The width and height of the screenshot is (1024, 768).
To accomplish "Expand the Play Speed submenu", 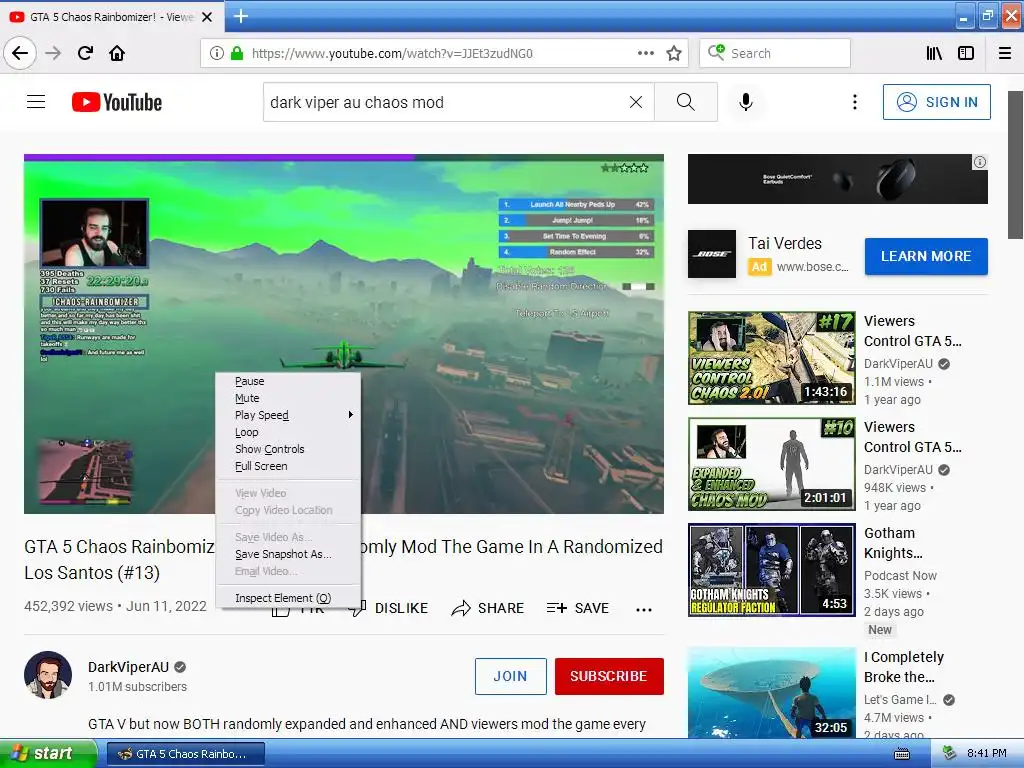I will [x=288, y=415].
